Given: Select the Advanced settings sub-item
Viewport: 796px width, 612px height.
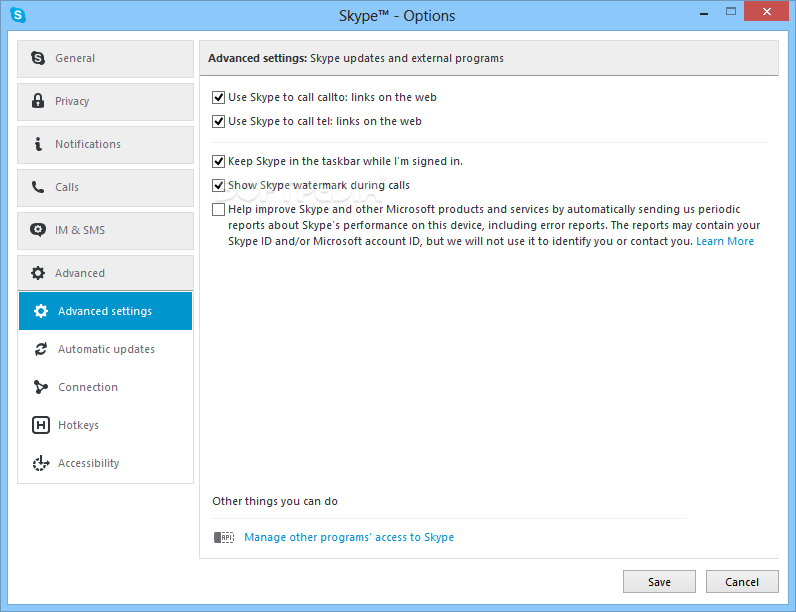Looking at the screenshot, I should pyautogui.click(x=106, y=311).
